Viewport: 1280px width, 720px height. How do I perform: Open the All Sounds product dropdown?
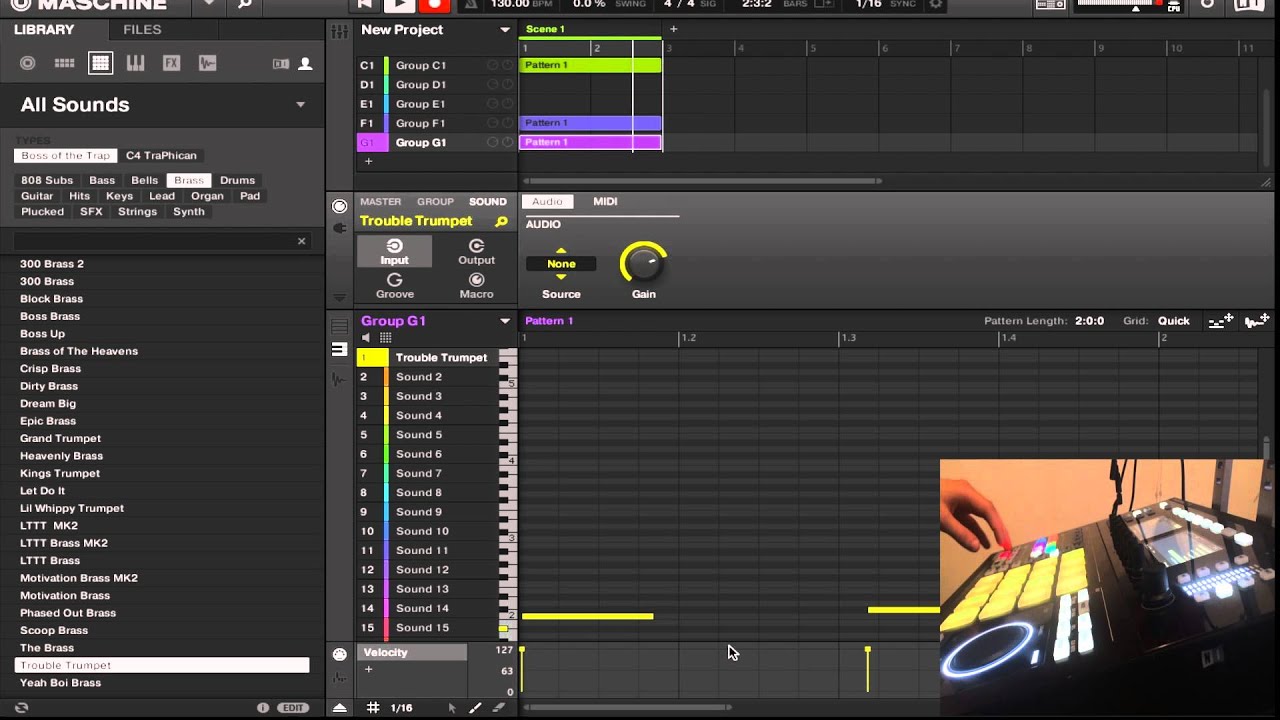click(x=300, y=105)
